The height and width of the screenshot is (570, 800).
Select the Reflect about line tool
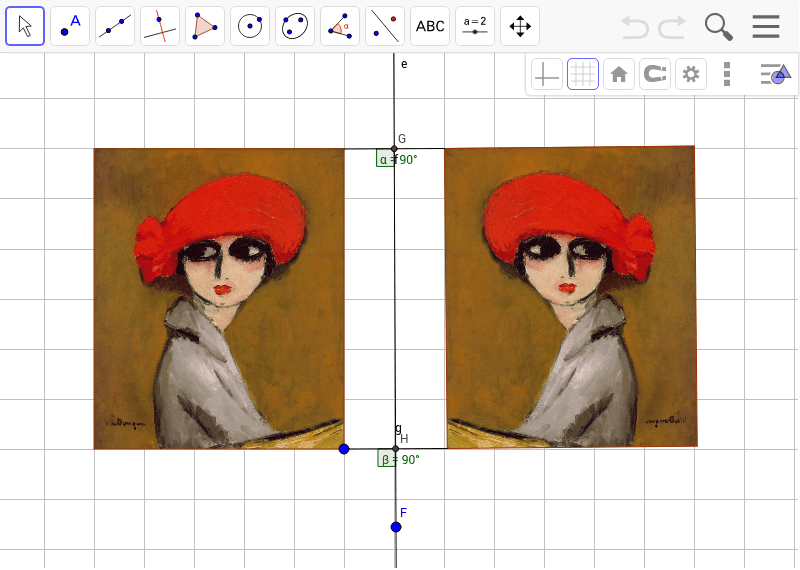pos(385,26)
